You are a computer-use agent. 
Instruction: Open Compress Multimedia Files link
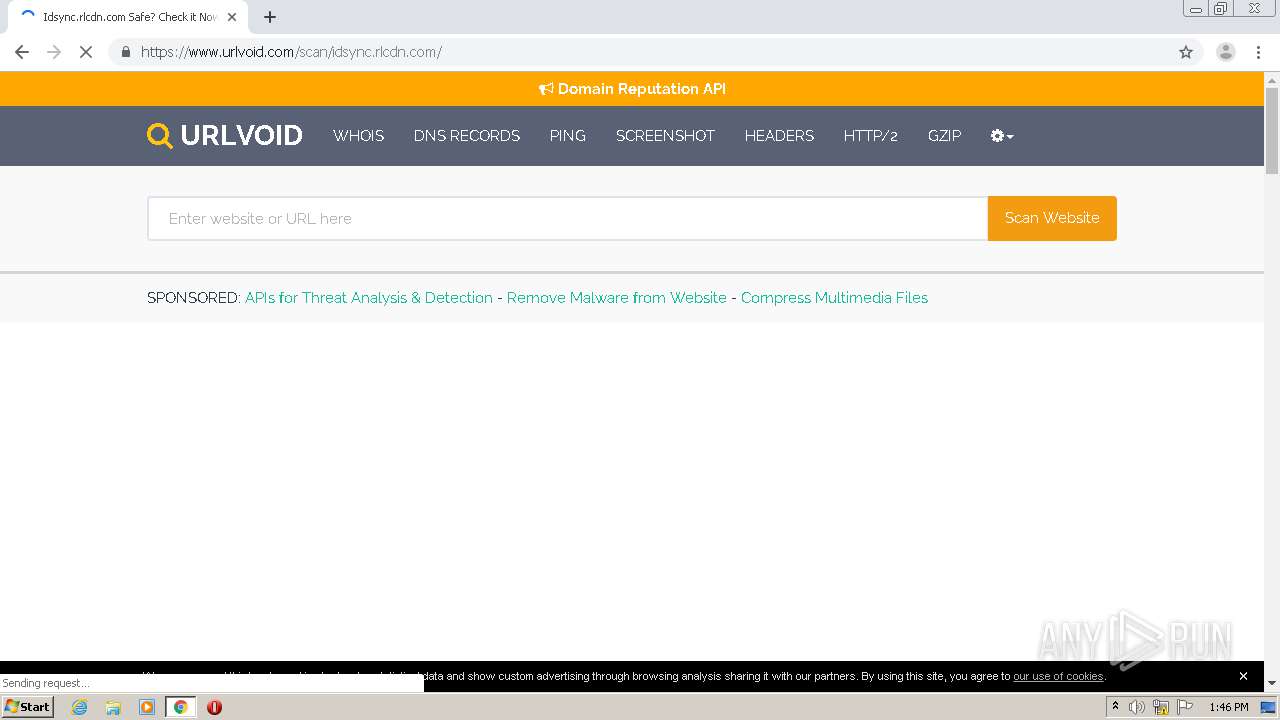[x=834, y=298]
